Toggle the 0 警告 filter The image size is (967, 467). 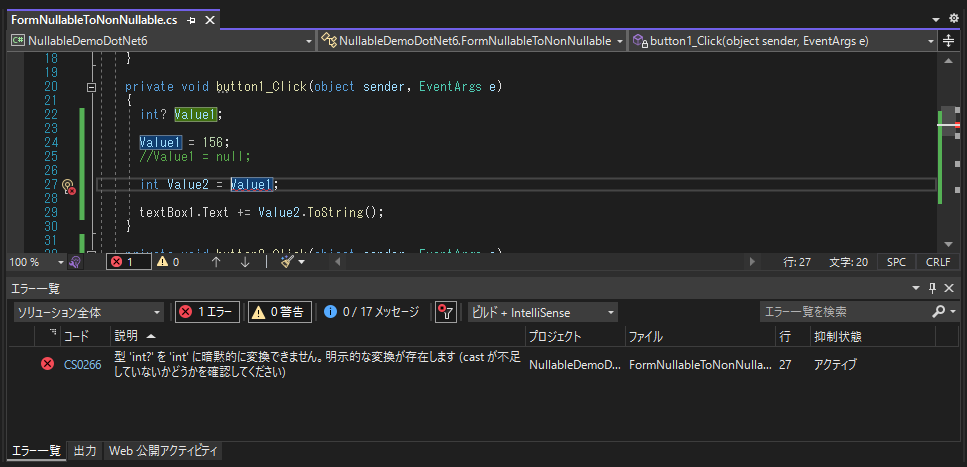279,312
